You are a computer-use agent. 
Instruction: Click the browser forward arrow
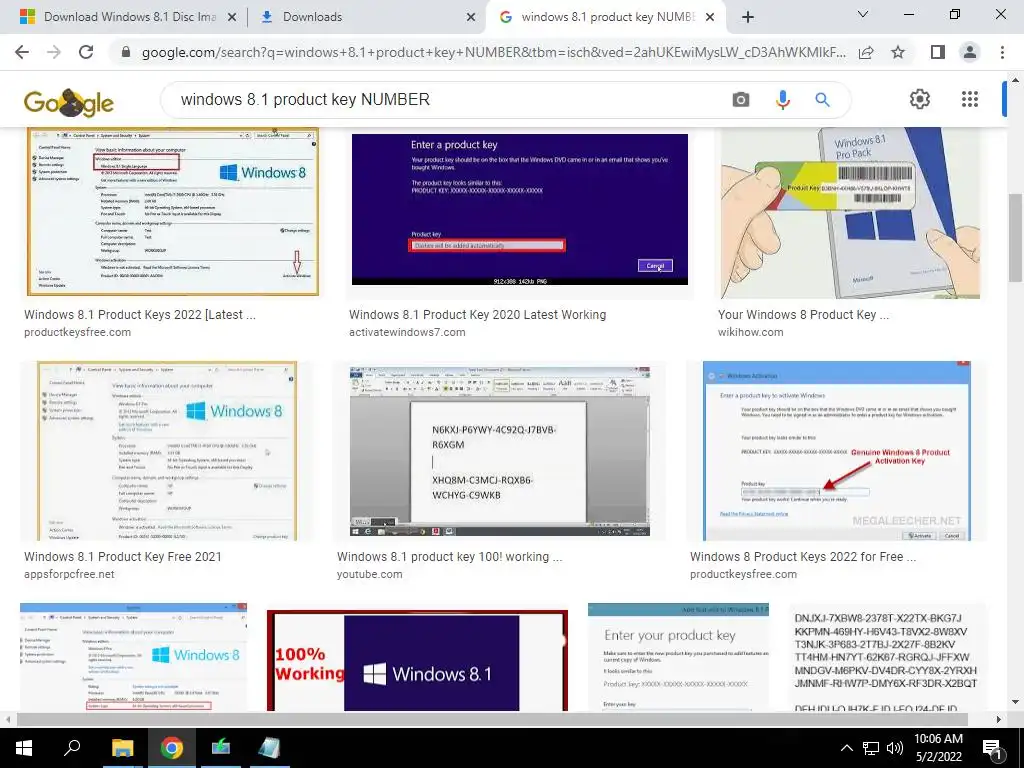pos(54,52)
